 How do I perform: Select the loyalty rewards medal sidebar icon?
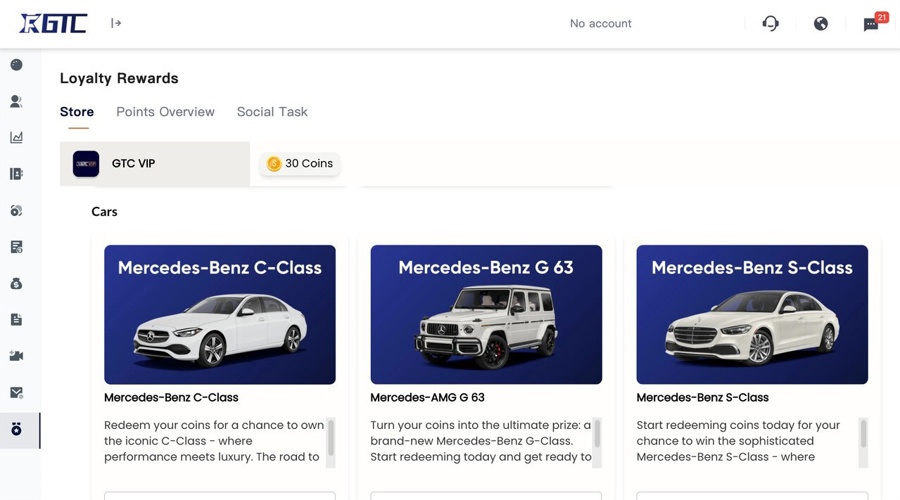click(x=16, y=429)
